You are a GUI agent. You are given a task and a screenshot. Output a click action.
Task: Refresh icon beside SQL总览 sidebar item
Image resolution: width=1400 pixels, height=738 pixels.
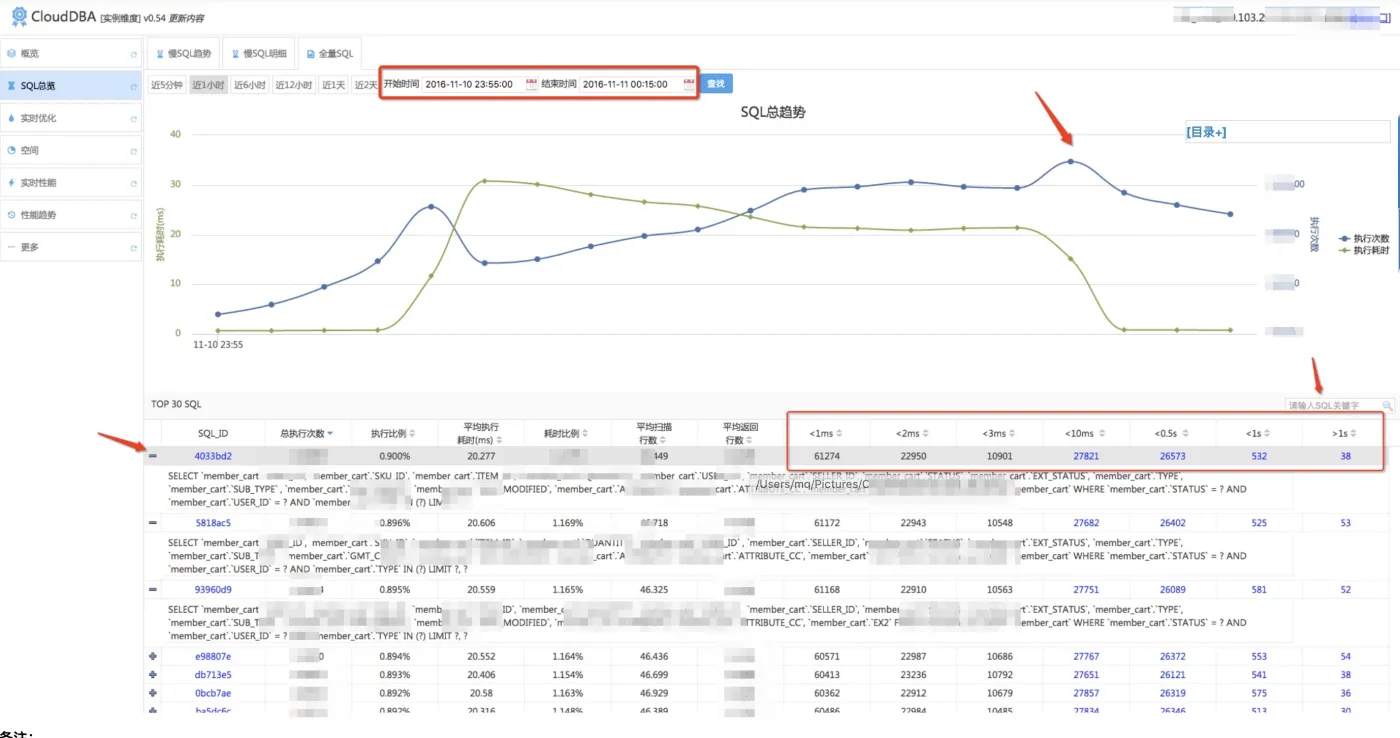pyautogui.click(x=134, y=87)
